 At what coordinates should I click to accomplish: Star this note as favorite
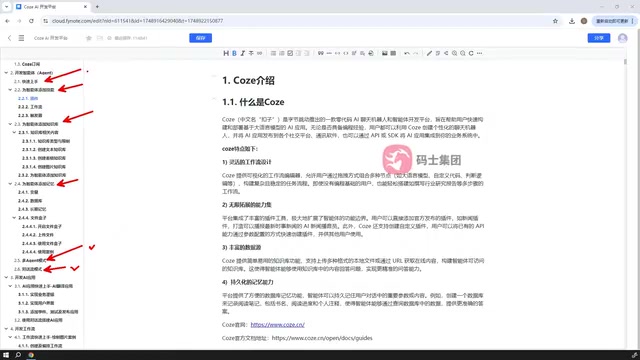tap(89, 38)
